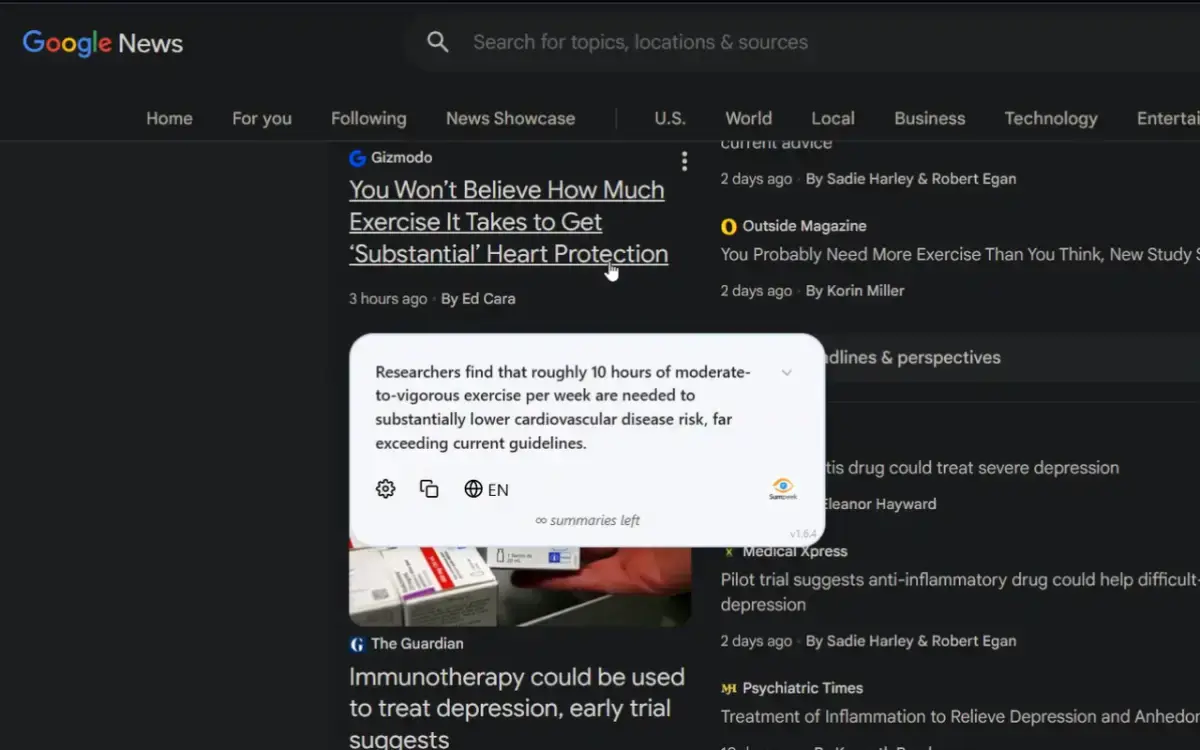The image size is (1200, 750).
Task: Click the By Ed Cara byline
Action: [478, 298]
